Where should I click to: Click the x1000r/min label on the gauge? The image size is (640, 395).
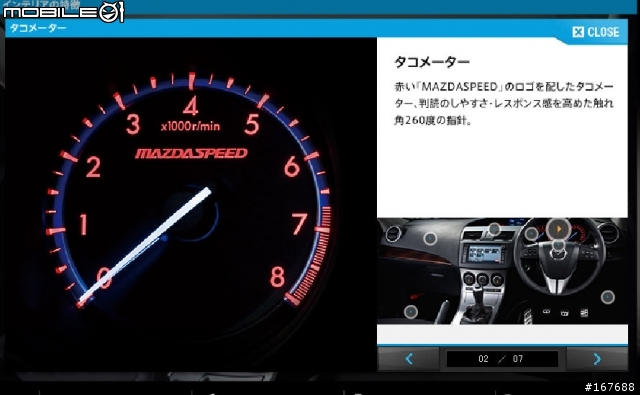pos(190,126)
